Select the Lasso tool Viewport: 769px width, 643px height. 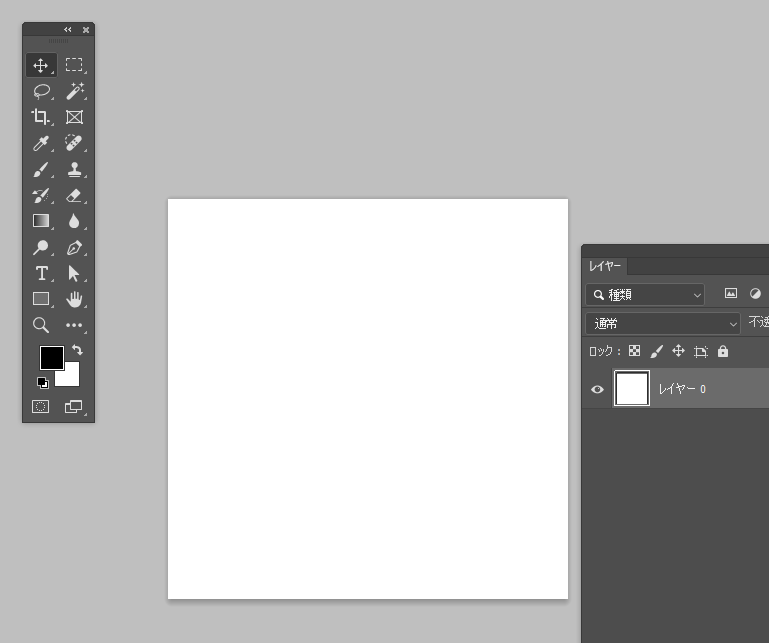(41, 91)
